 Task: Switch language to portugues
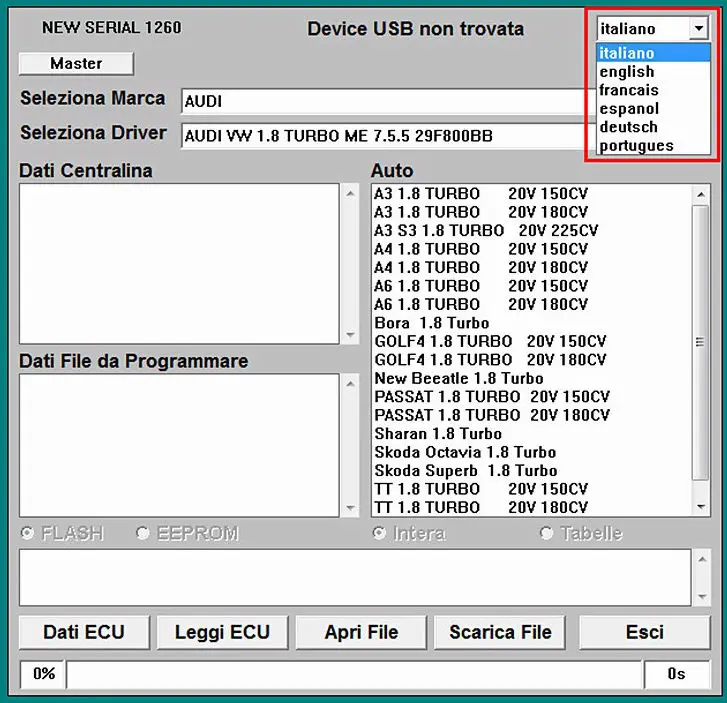pos(653,145)
